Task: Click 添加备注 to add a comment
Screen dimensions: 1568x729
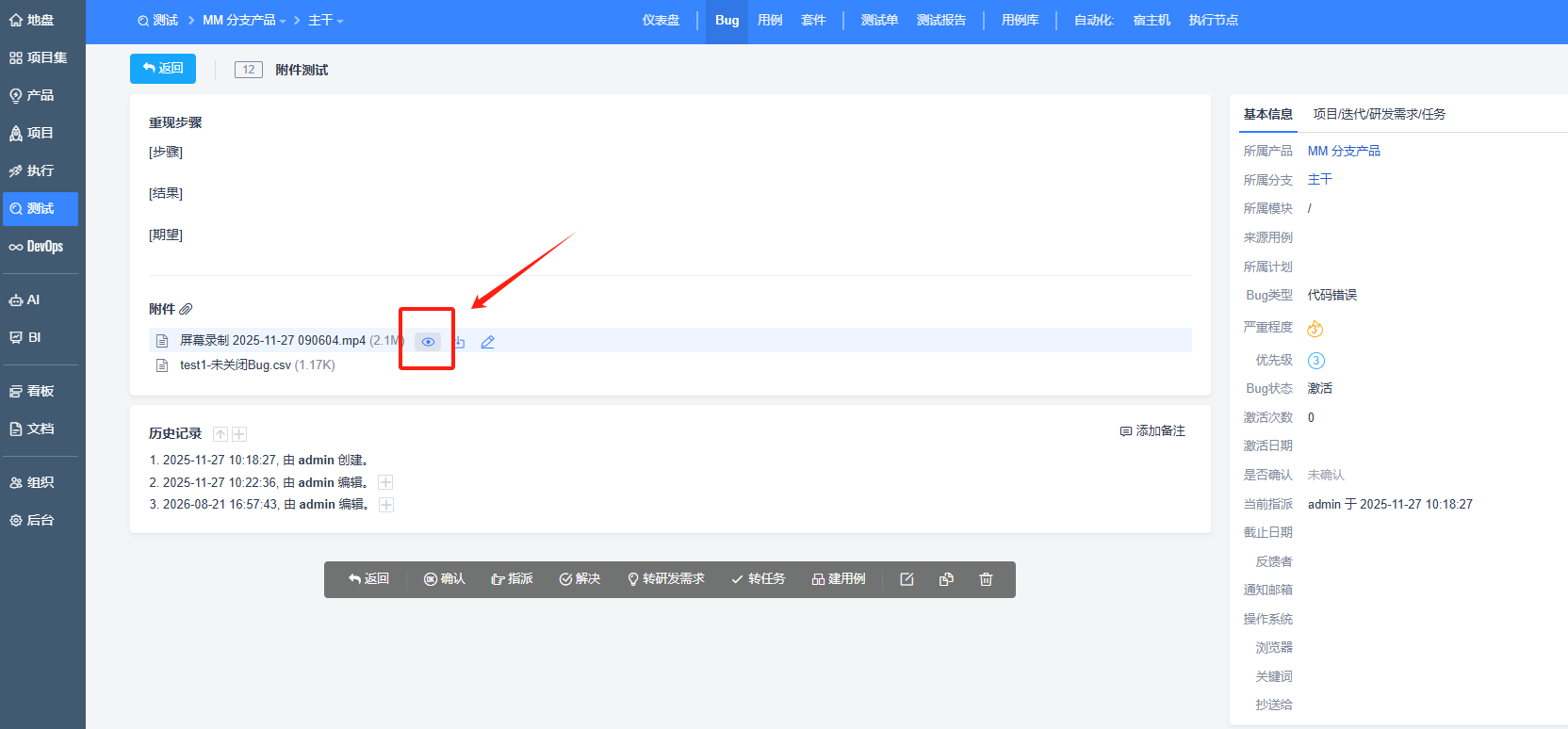Action: (x=1152, y=430)
